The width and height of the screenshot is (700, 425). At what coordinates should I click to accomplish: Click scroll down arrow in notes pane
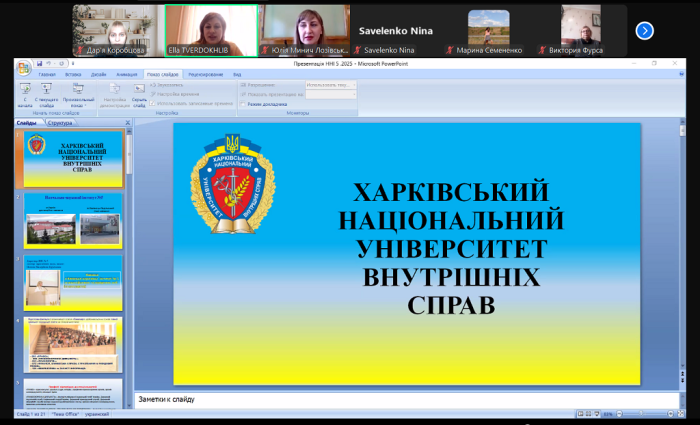tap(682, 404)
